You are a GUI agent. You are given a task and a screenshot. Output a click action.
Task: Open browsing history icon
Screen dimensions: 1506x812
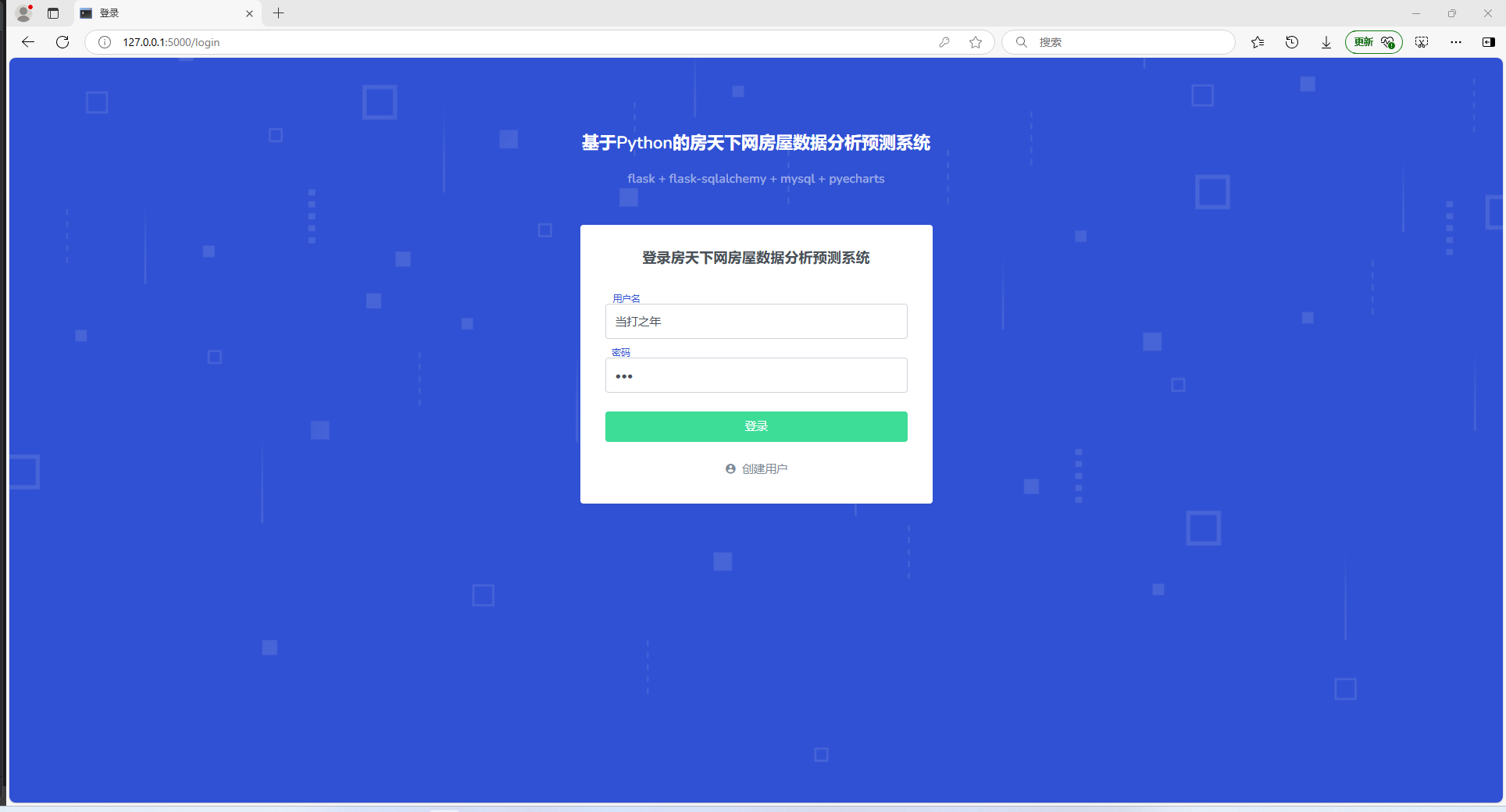pyautogui.click(x=1292, y=42)
